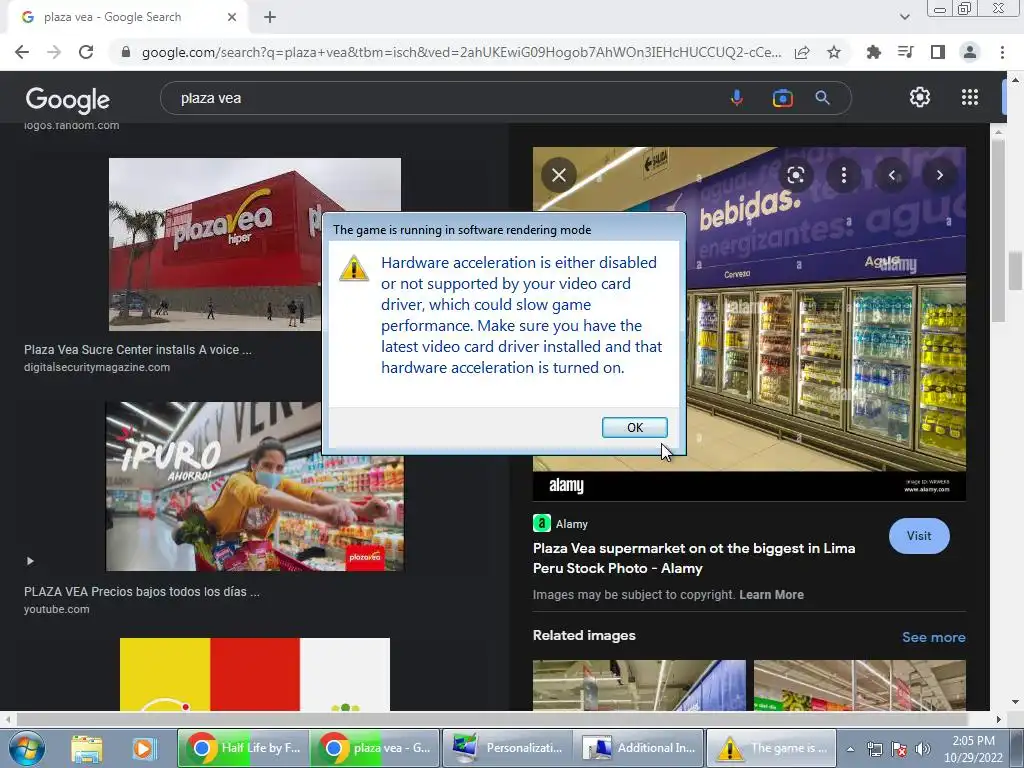This screenshot has height=768, width=1024.
Task: Open the Chrome profile avatar
Action: pyautogui.click(x=970, y=52)
